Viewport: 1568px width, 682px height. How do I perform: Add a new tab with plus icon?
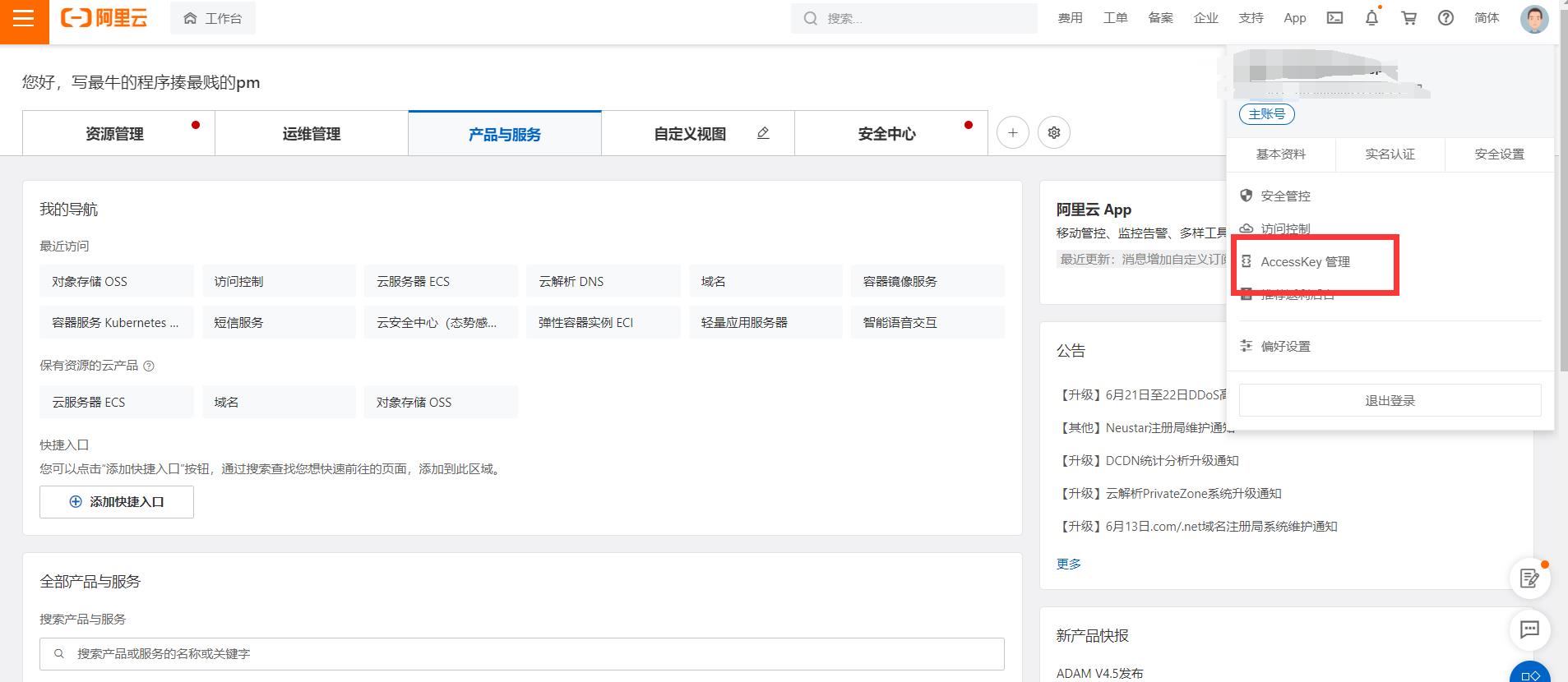[x=1013, y=132]
